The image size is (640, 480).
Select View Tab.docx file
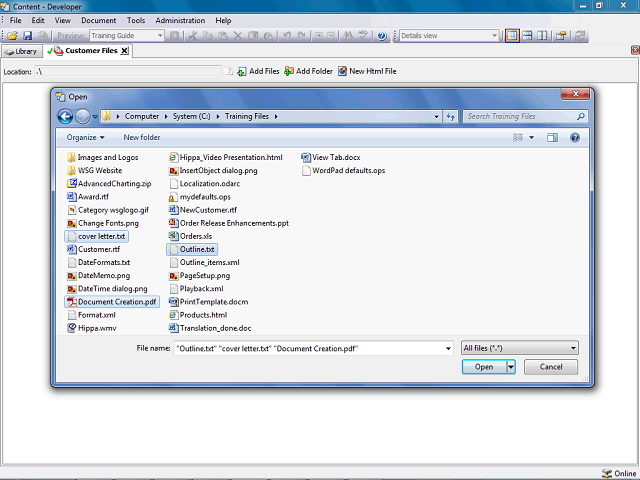tap(331, 158)
